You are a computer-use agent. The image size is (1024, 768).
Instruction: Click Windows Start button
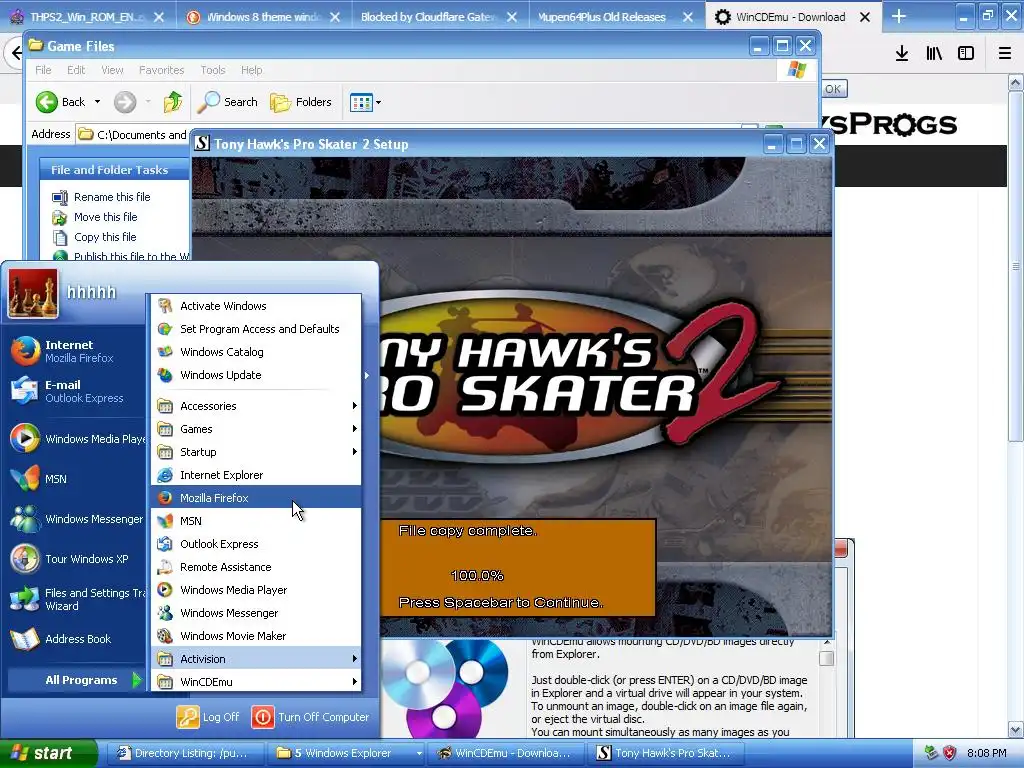[48, 754]
